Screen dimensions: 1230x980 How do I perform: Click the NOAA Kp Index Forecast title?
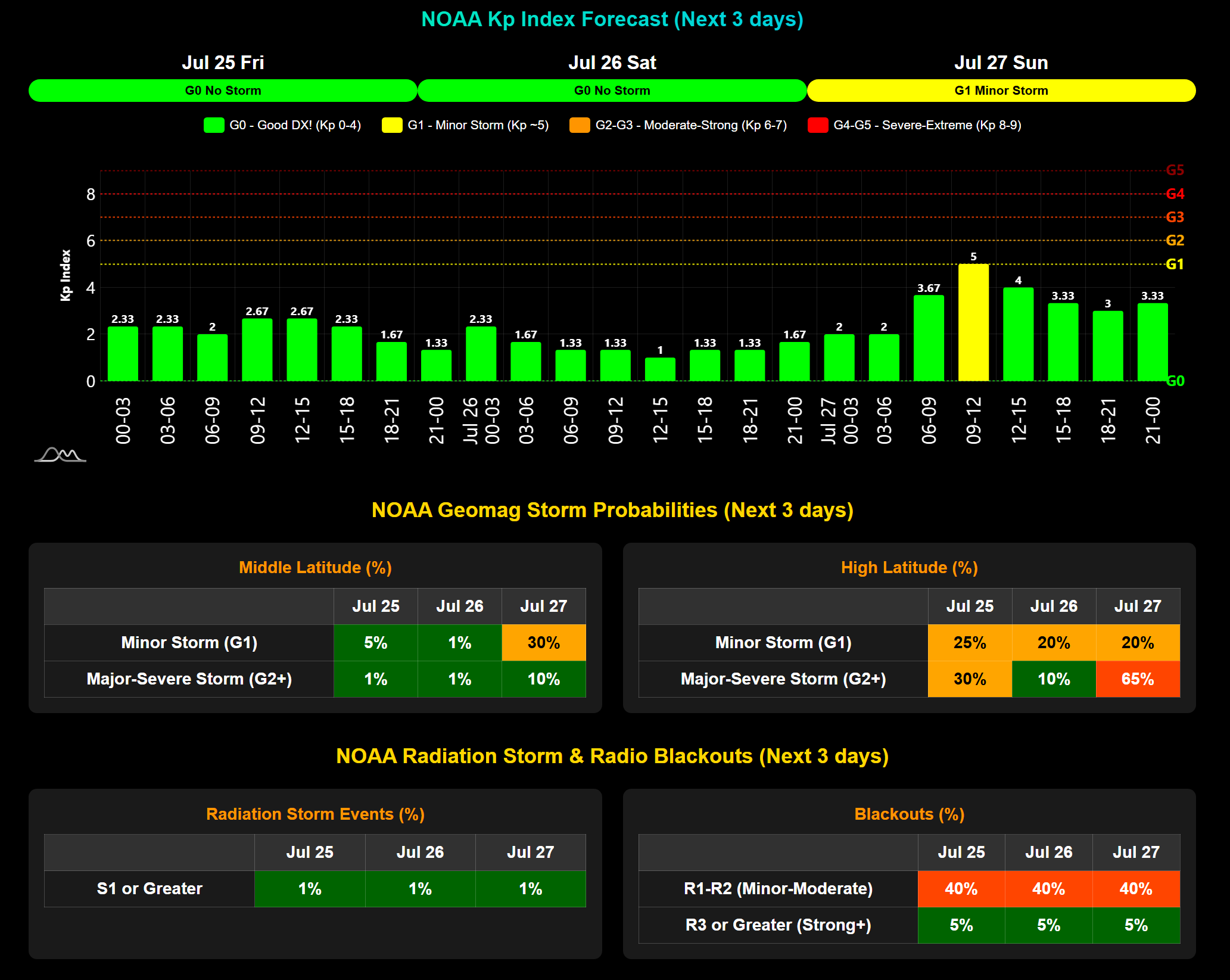pos(612,19)
